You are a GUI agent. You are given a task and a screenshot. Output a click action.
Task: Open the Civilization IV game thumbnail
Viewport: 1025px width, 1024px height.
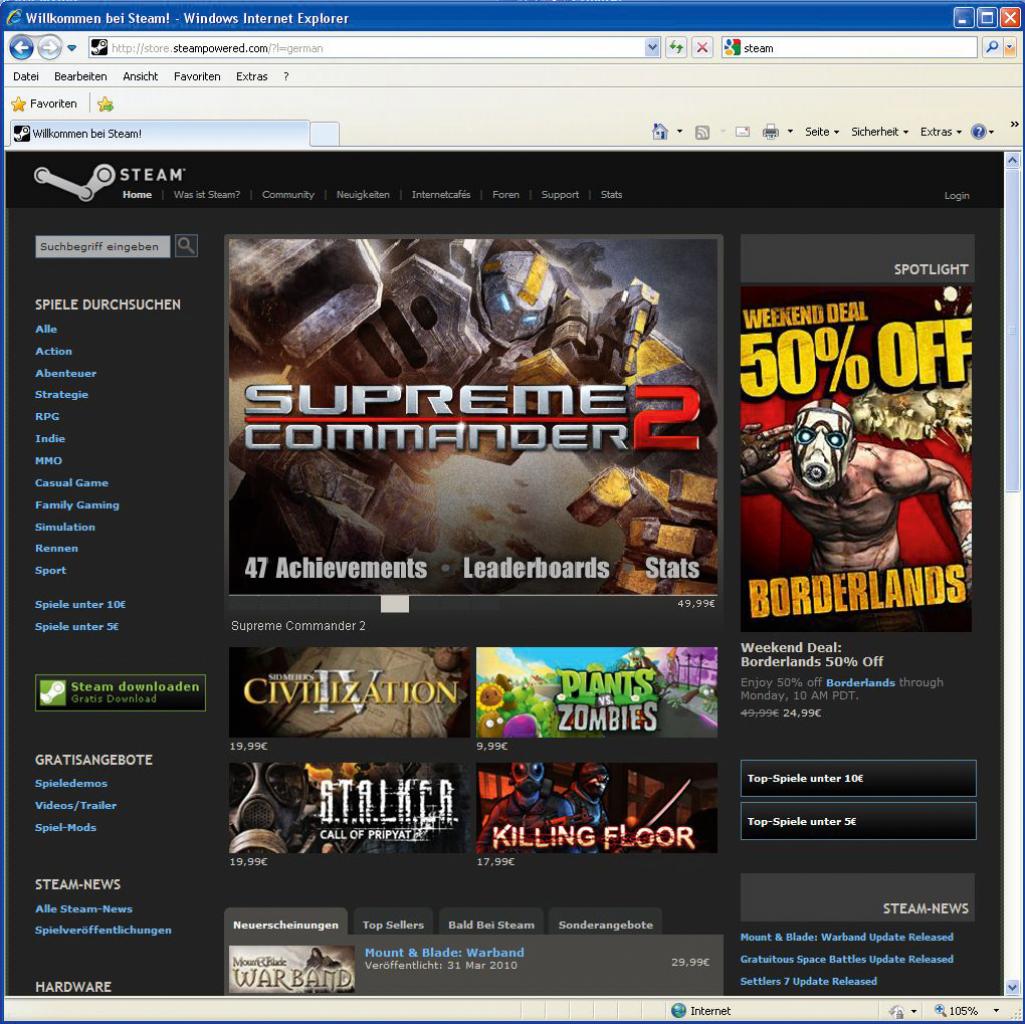coord(349,692)
